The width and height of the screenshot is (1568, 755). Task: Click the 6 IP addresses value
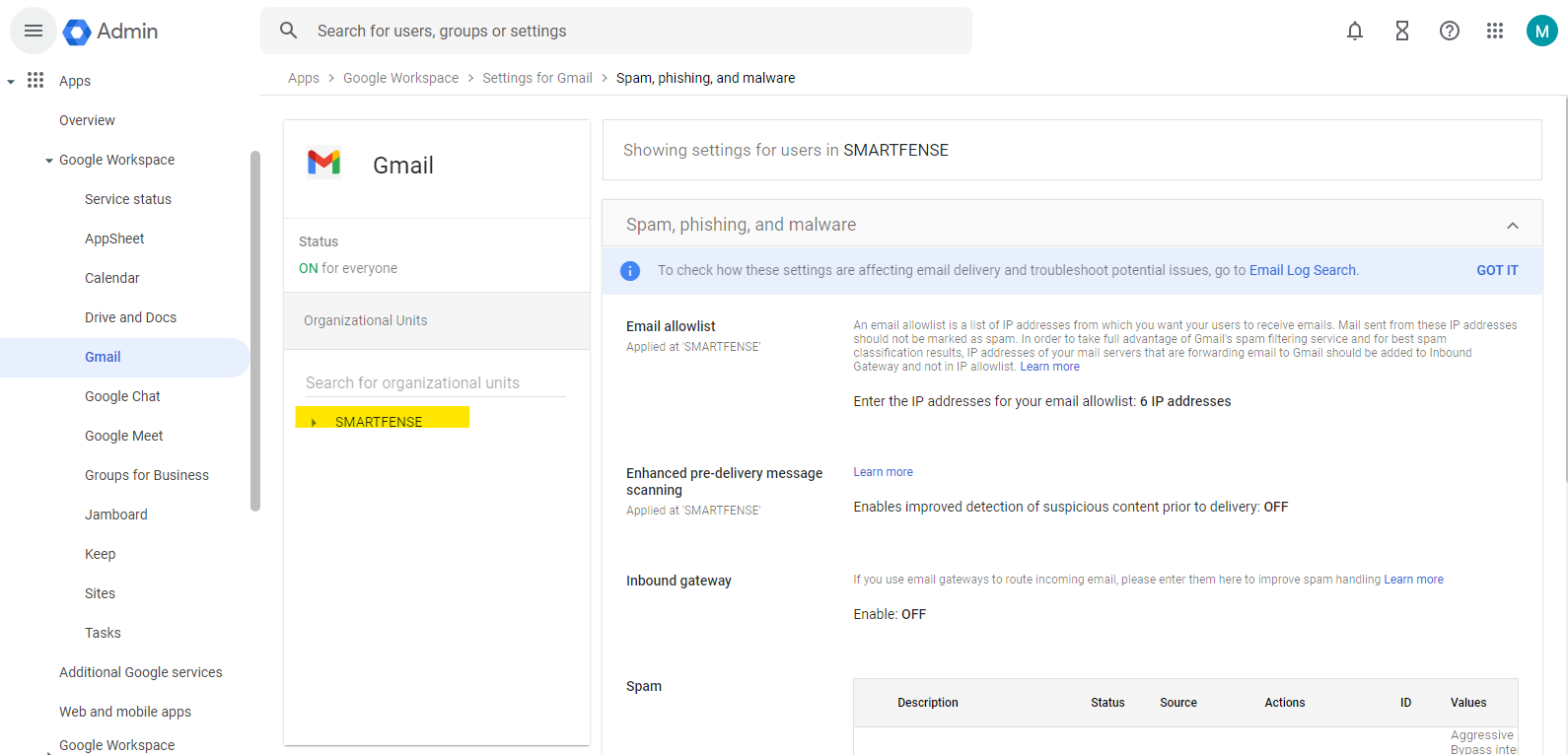click(x=1185, y=401)
